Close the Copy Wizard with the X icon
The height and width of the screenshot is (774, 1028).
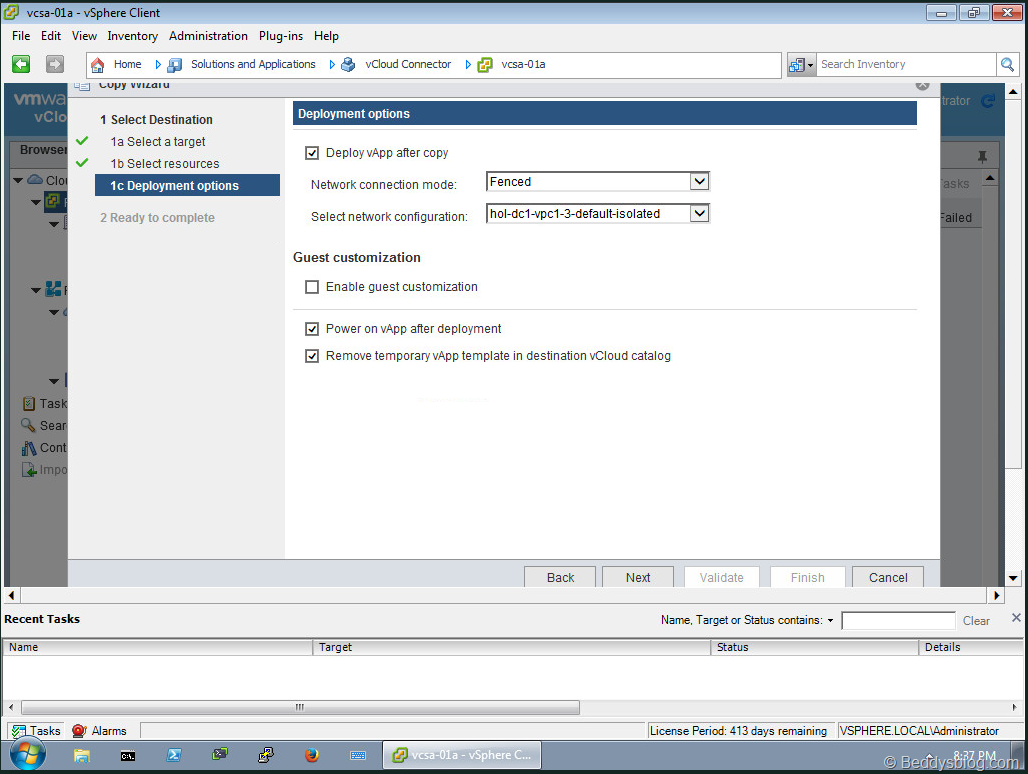coord(922,85)
